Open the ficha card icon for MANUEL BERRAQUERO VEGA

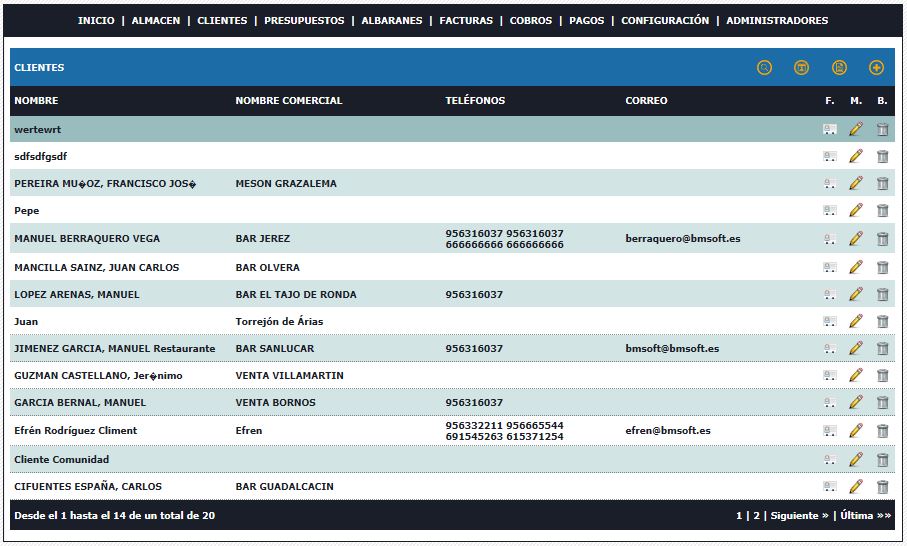pos(829,239)
